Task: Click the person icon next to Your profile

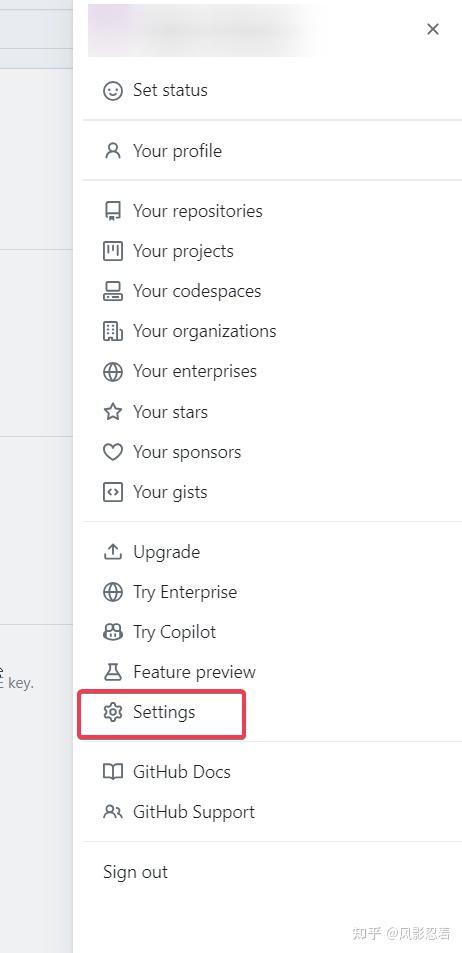Action: click(112, 151)
